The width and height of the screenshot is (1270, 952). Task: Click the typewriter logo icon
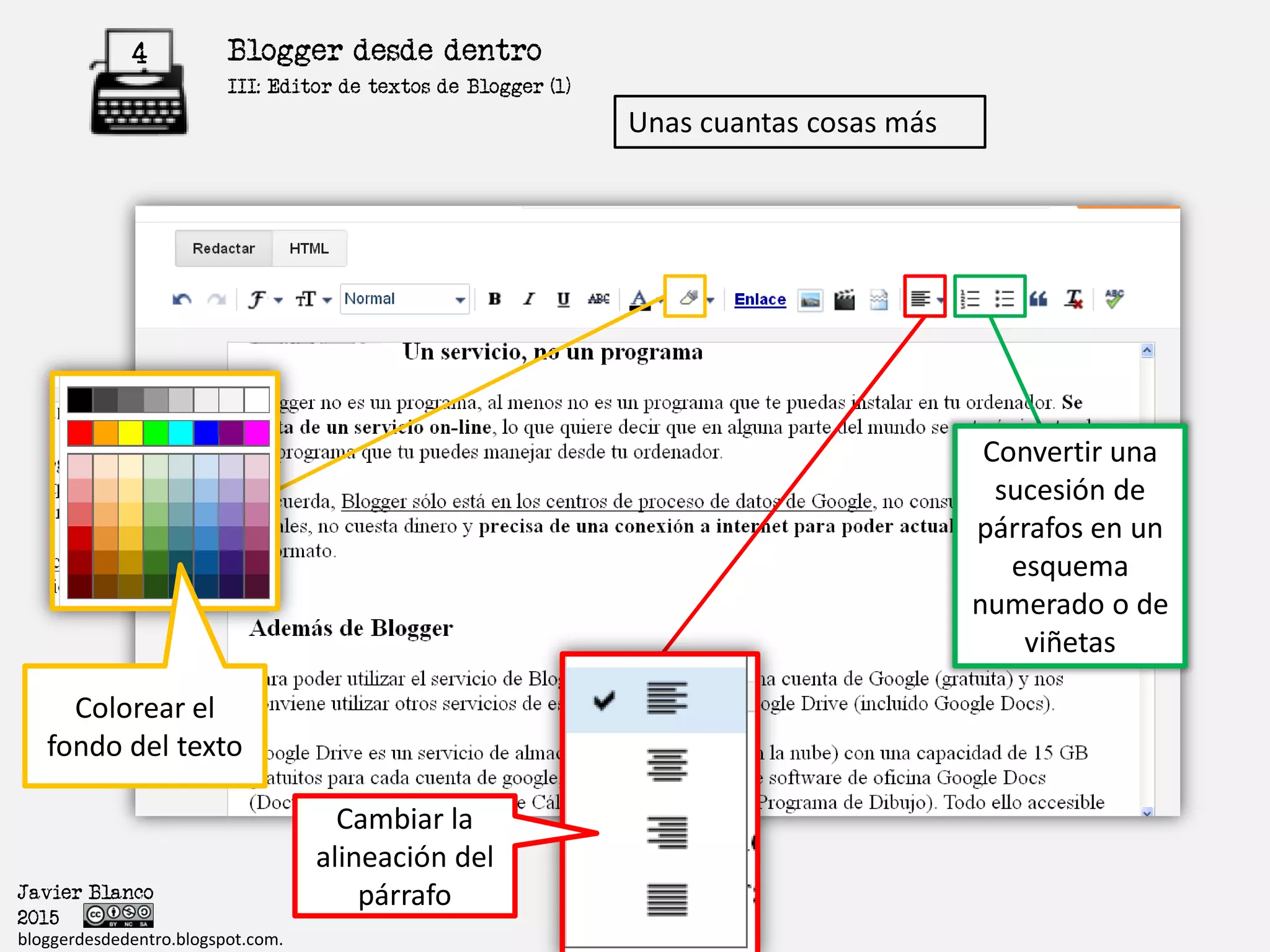(139, 81)
